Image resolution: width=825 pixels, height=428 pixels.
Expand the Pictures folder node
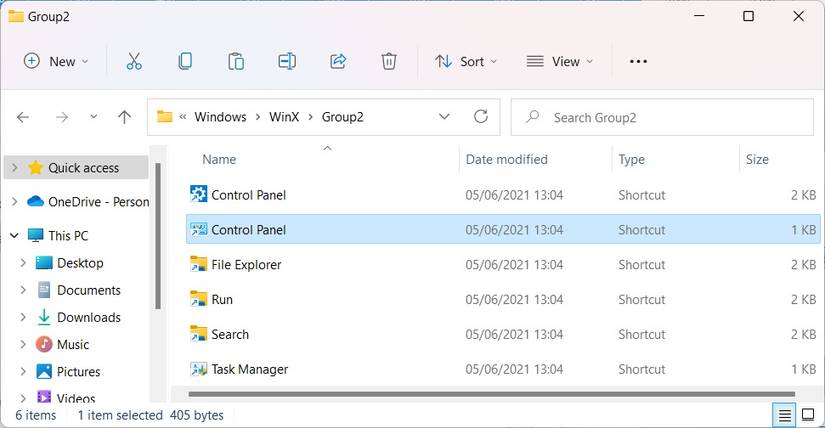click(x=23, y=372)
